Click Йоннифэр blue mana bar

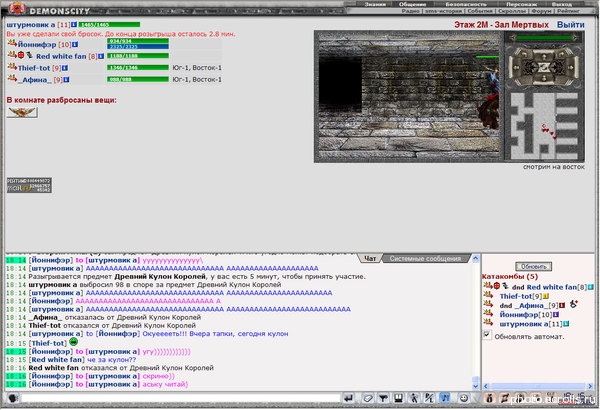pos(138,47)
